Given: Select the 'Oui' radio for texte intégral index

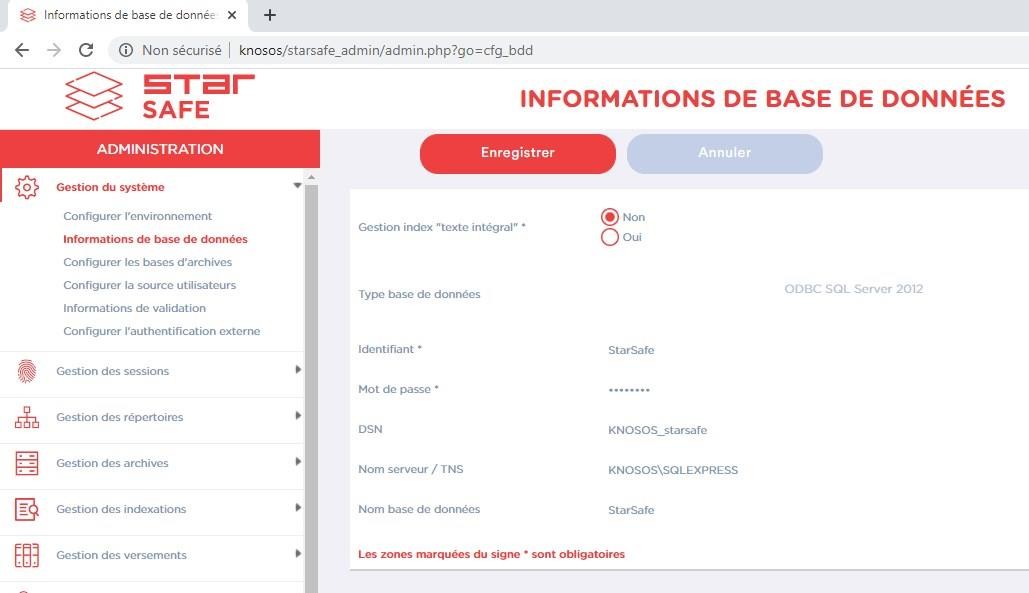Looking at the screenshot, I should click(x=609, y=238).
